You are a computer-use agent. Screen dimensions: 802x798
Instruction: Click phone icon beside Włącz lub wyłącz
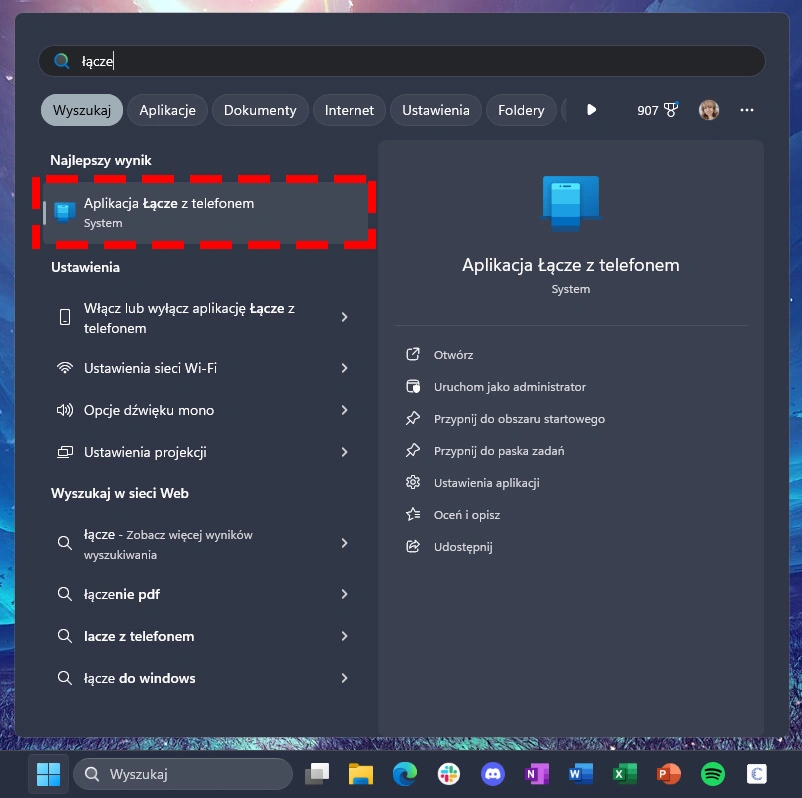pyautogui.click(x=65, y=317)
